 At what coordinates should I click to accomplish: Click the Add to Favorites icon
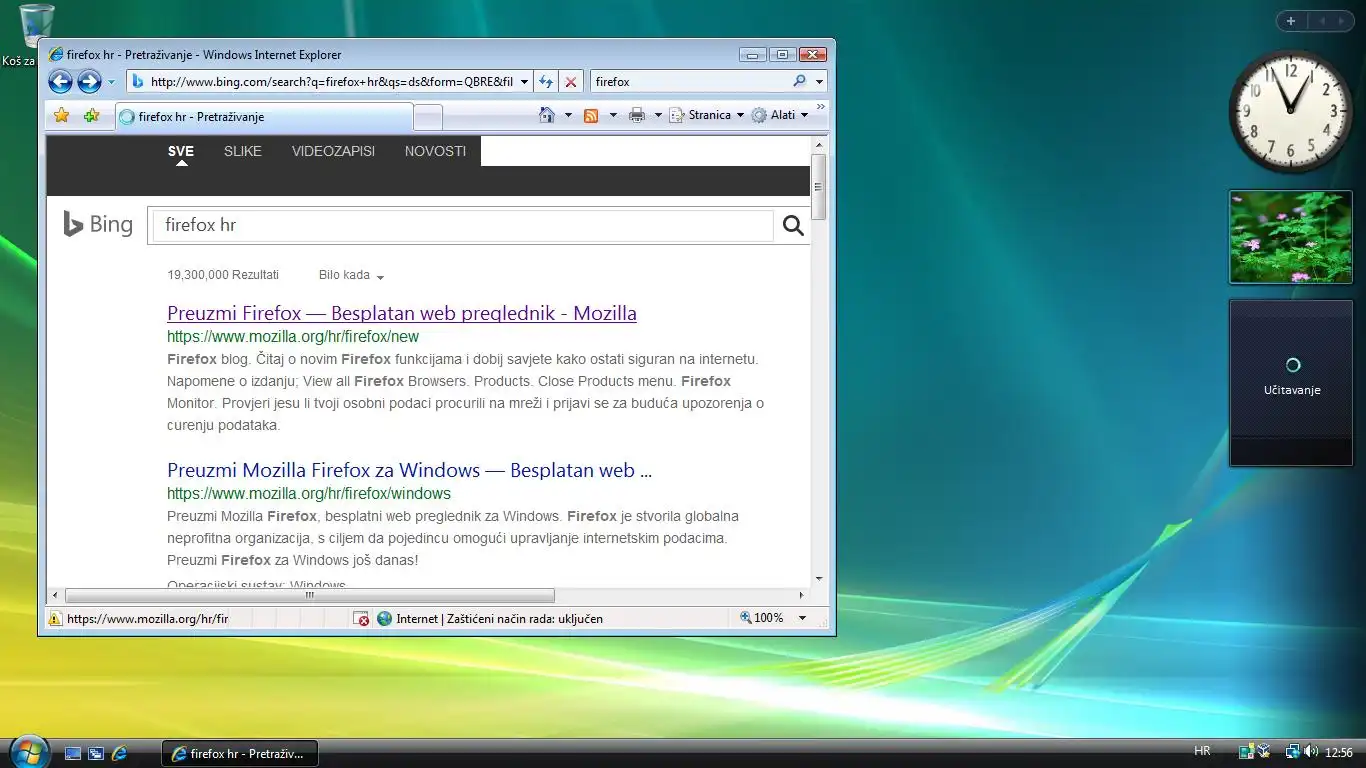[x=92, y=116]
